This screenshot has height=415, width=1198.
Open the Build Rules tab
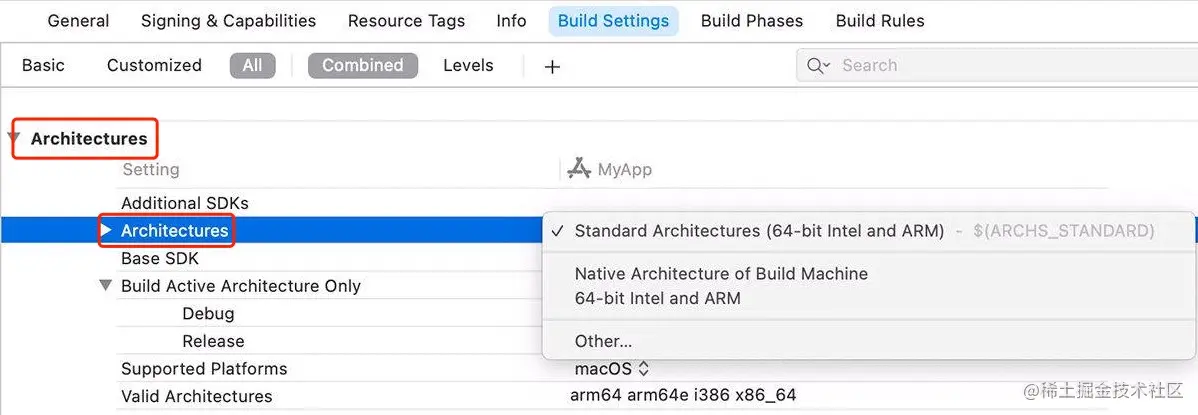click(880, 21)
